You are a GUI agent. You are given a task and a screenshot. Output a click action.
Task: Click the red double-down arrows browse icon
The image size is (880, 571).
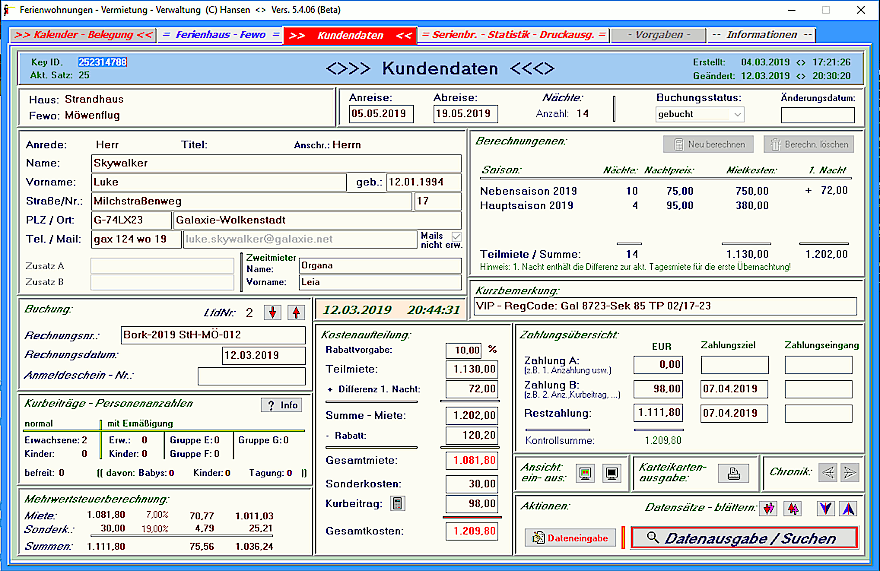coord(767,508)
